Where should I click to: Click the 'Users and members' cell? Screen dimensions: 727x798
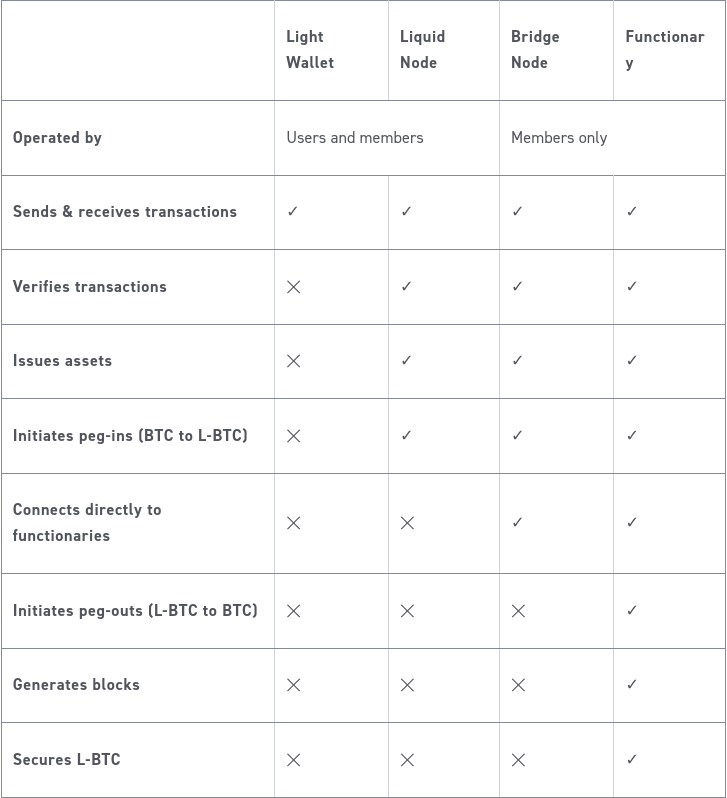(355, 138)
